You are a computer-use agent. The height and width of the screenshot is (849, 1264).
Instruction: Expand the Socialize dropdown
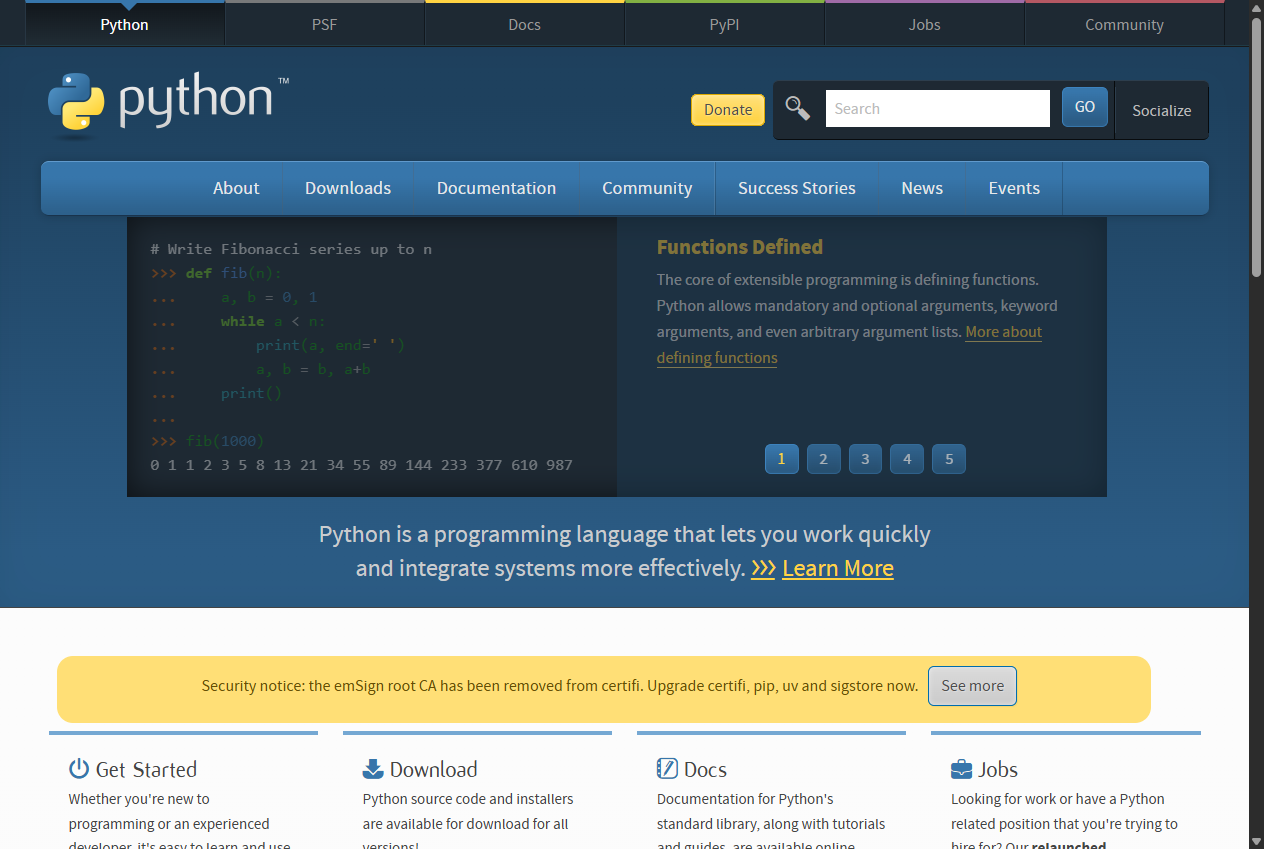click(x=1161, y=110)
